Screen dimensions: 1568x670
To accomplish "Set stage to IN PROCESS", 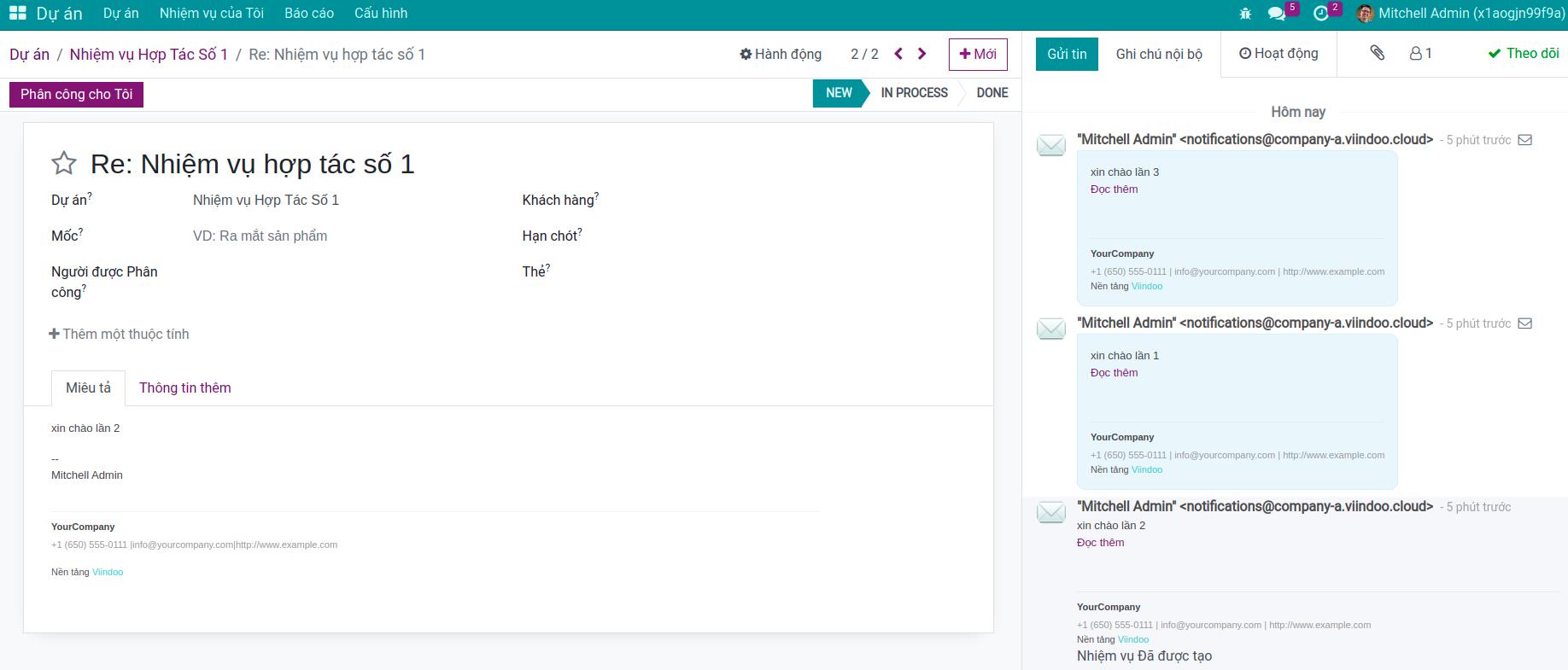I will click(914, 93).
